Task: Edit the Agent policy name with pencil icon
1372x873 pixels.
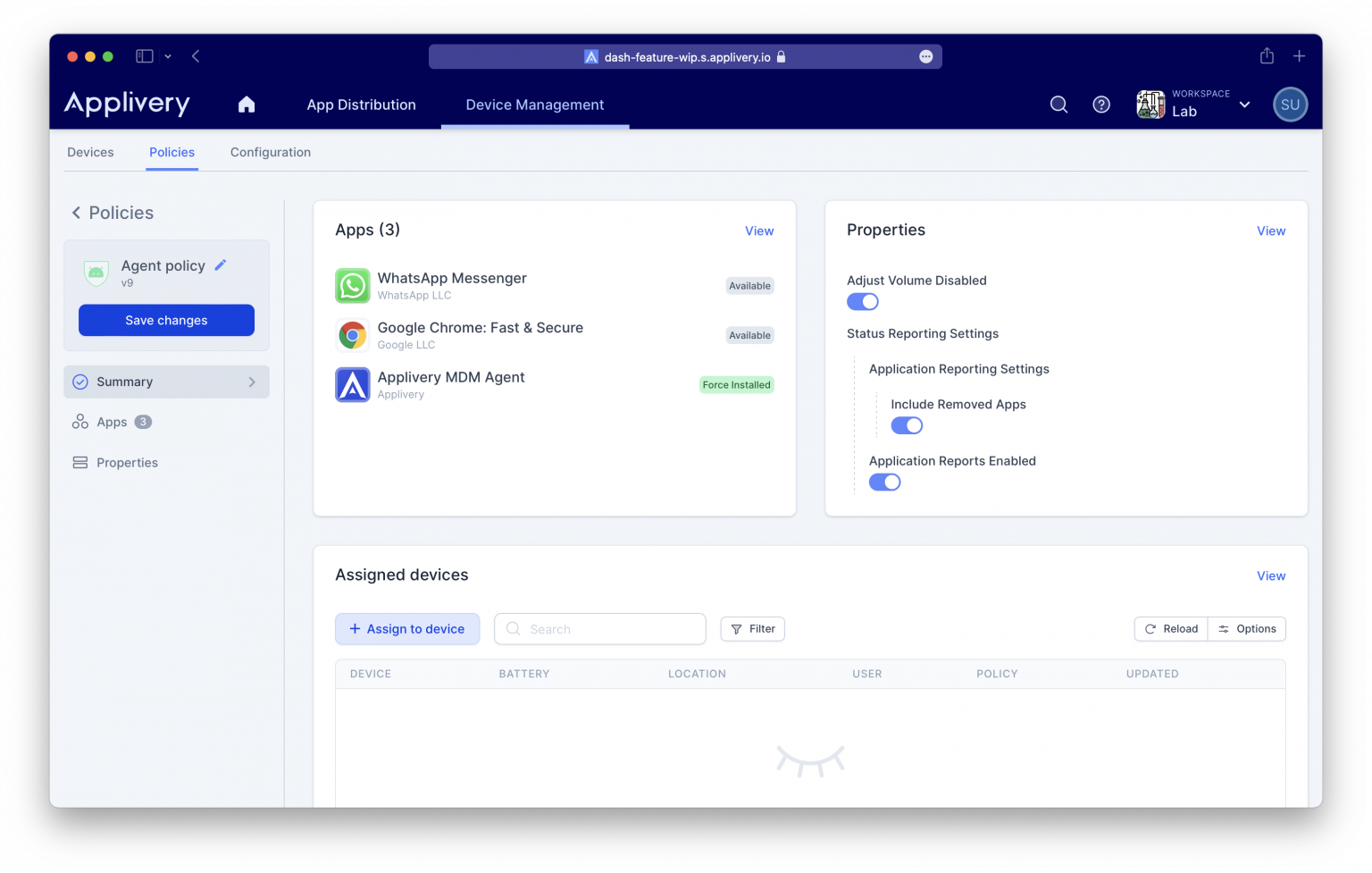Action: tap(220, 264)
